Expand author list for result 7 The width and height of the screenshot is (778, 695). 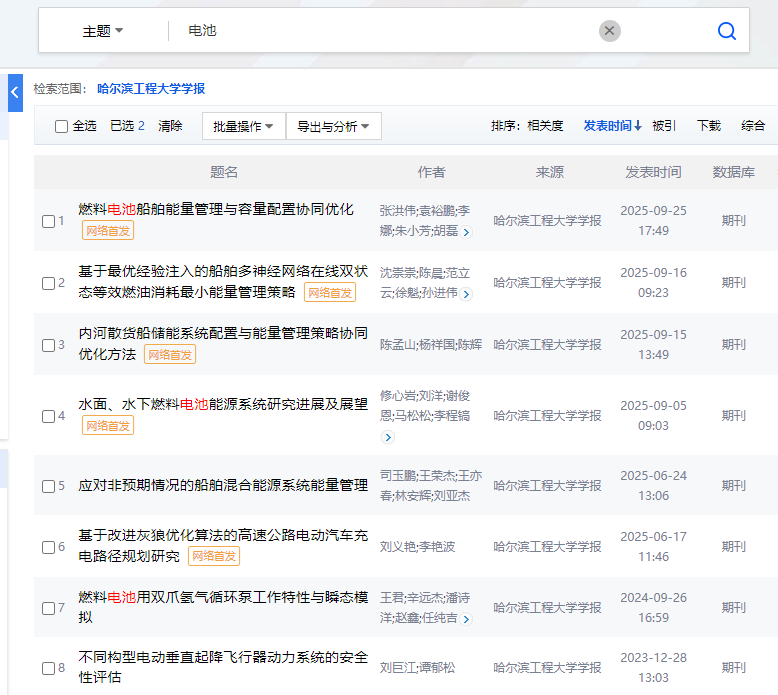click(466, 619)
